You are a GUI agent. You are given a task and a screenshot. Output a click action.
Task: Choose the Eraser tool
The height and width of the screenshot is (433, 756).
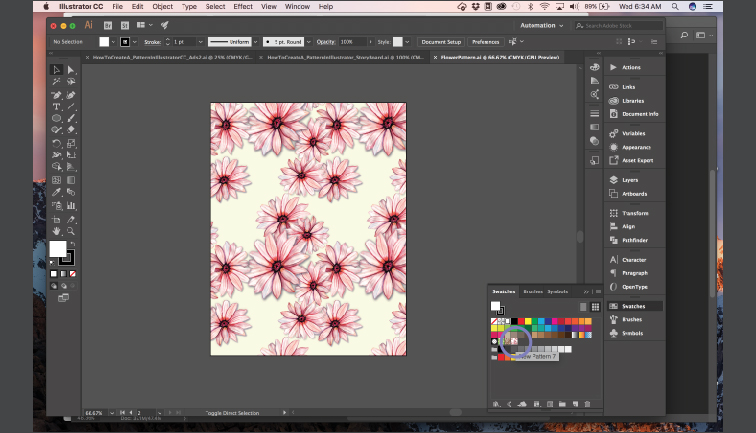click(x=71, y=130)
